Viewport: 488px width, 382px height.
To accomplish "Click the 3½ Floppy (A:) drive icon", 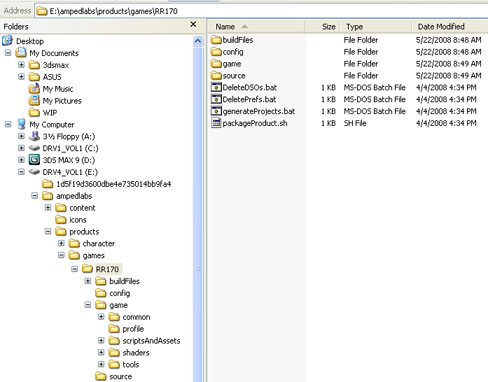I will (34, 136).
